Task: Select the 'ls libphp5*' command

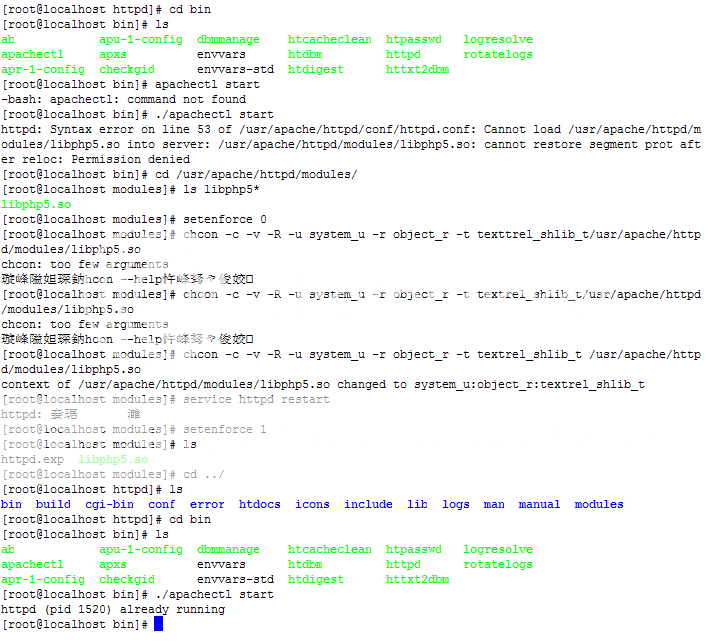Action: (221, 190)
